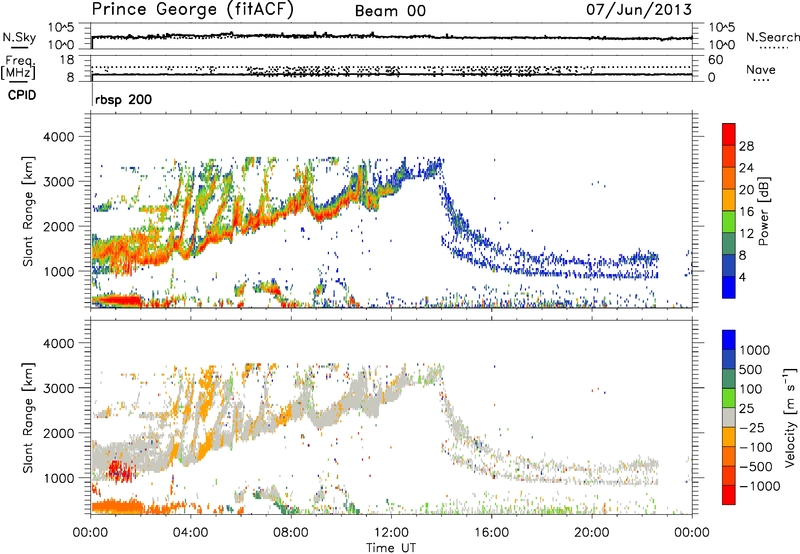
Task: Click the 'Nave' legend label
Action: (x=761, y=70)
